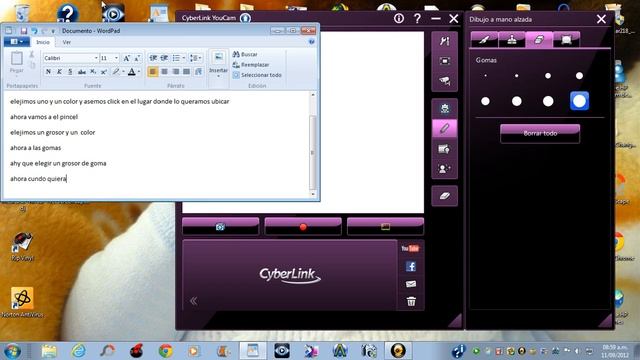Share capture on Facebook
The image size is (640, 360).
pyautogui.click(x=411, y=267)
